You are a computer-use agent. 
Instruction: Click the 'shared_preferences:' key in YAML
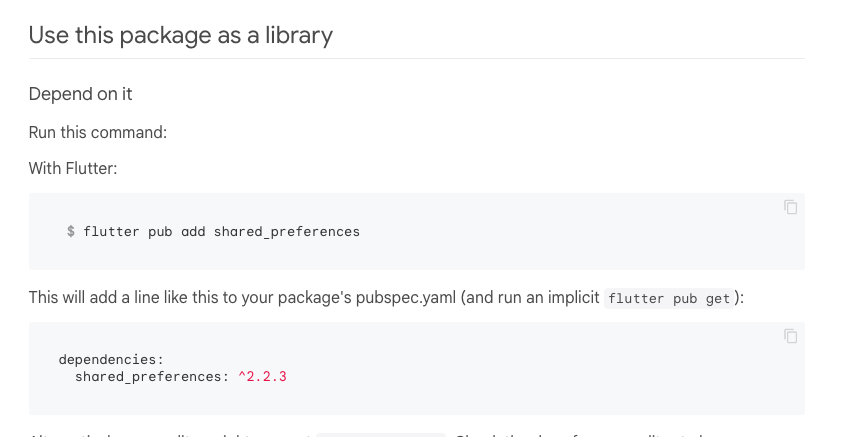152,377
